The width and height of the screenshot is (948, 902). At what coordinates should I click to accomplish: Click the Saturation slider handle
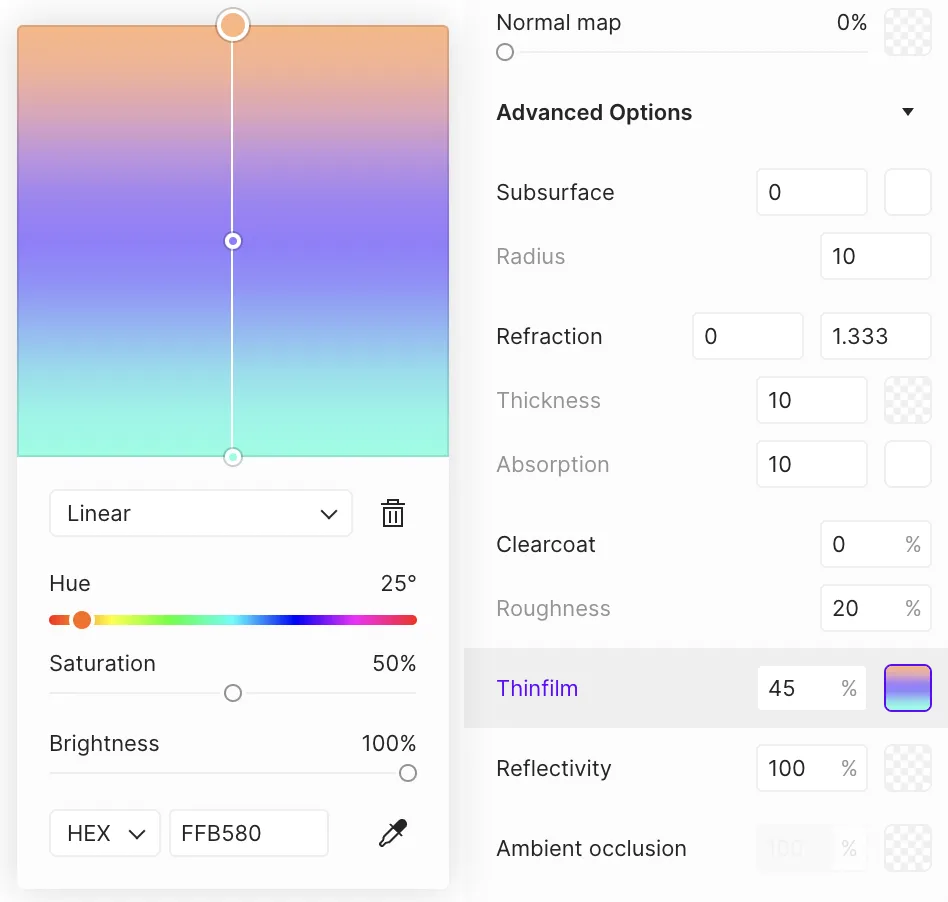point(233,693)
